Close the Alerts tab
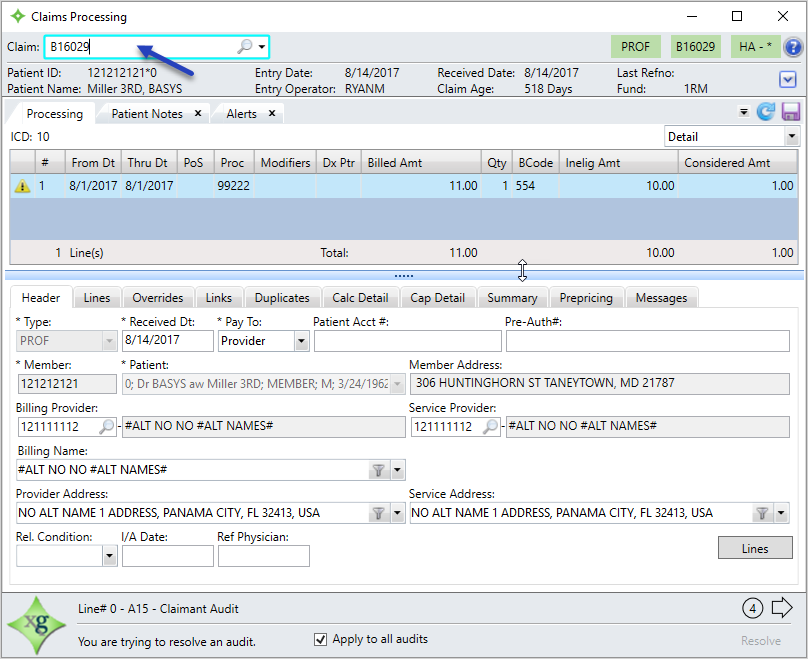This screenshot has height=659, width=808. 272,113
